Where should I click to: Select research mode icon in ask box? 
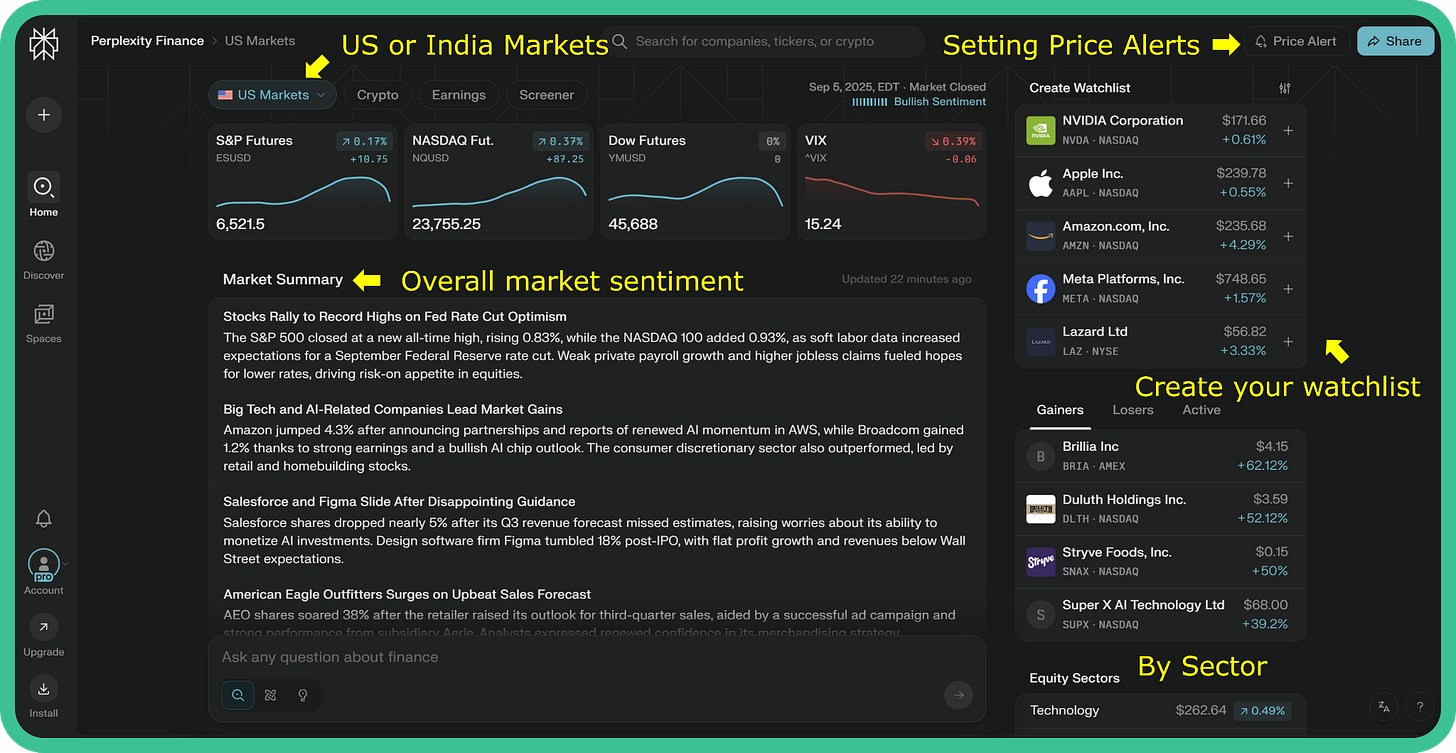[x=270, y=695]
